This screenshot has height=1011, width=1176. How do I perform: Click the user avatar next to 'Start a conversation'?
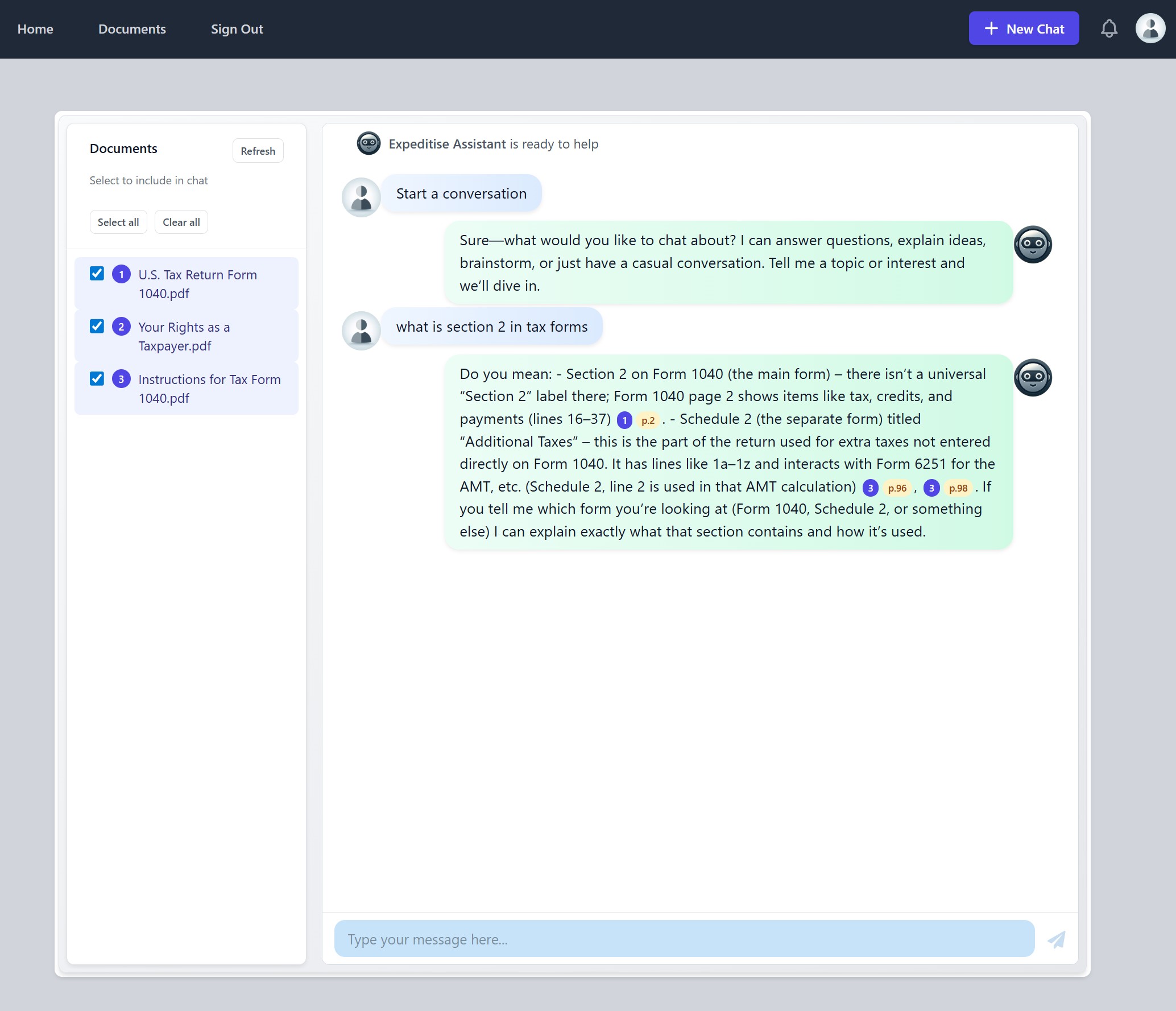click(361, 197)
